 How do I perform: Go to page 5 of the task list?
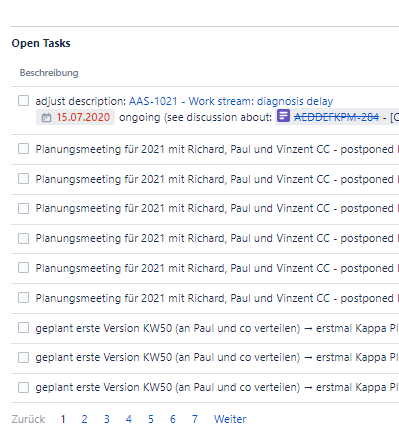(151, 419)
